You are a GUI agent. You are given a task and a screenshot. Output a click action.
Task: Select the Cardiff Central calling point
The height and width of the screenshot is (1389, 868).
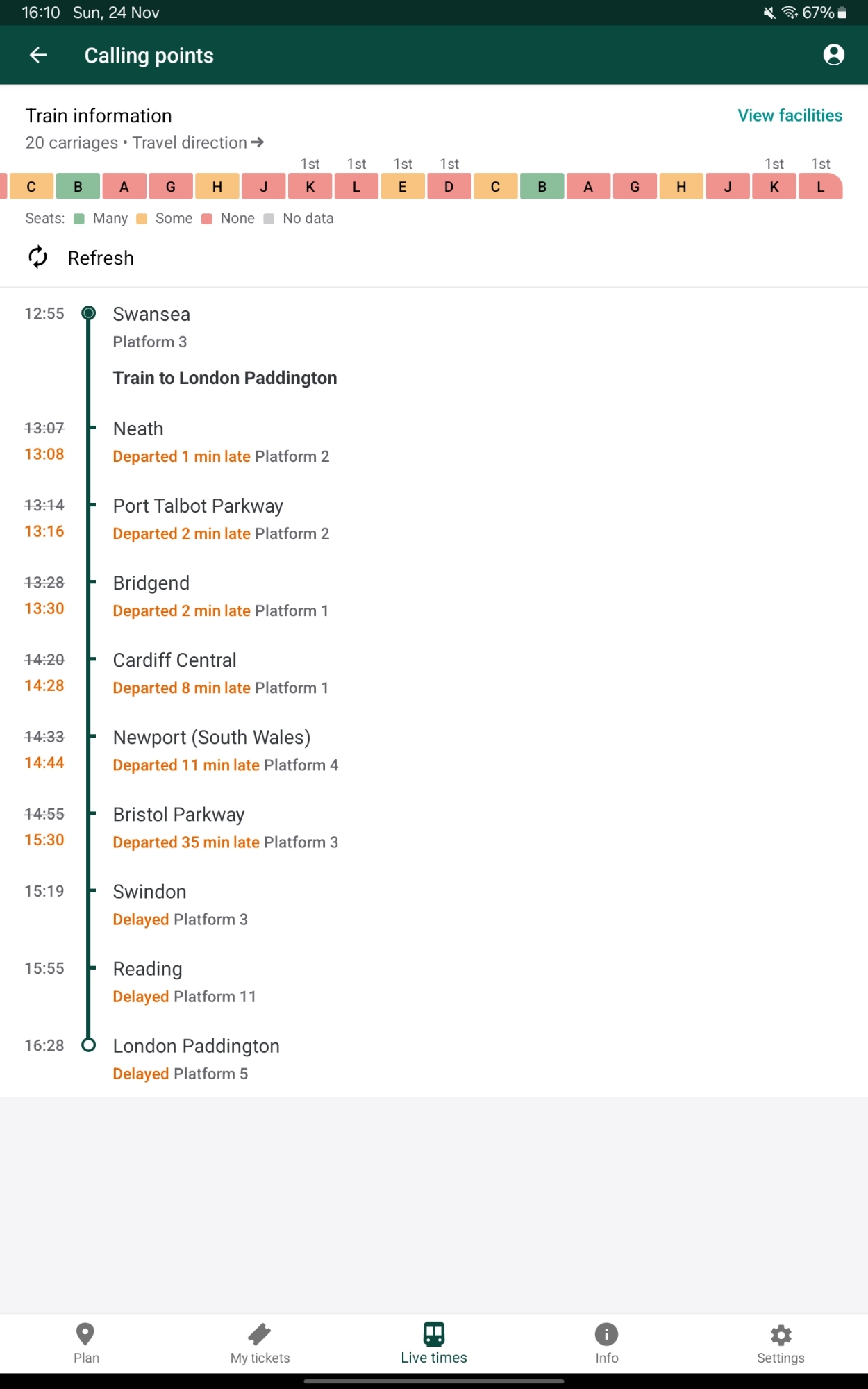click(x=175, y=660)
